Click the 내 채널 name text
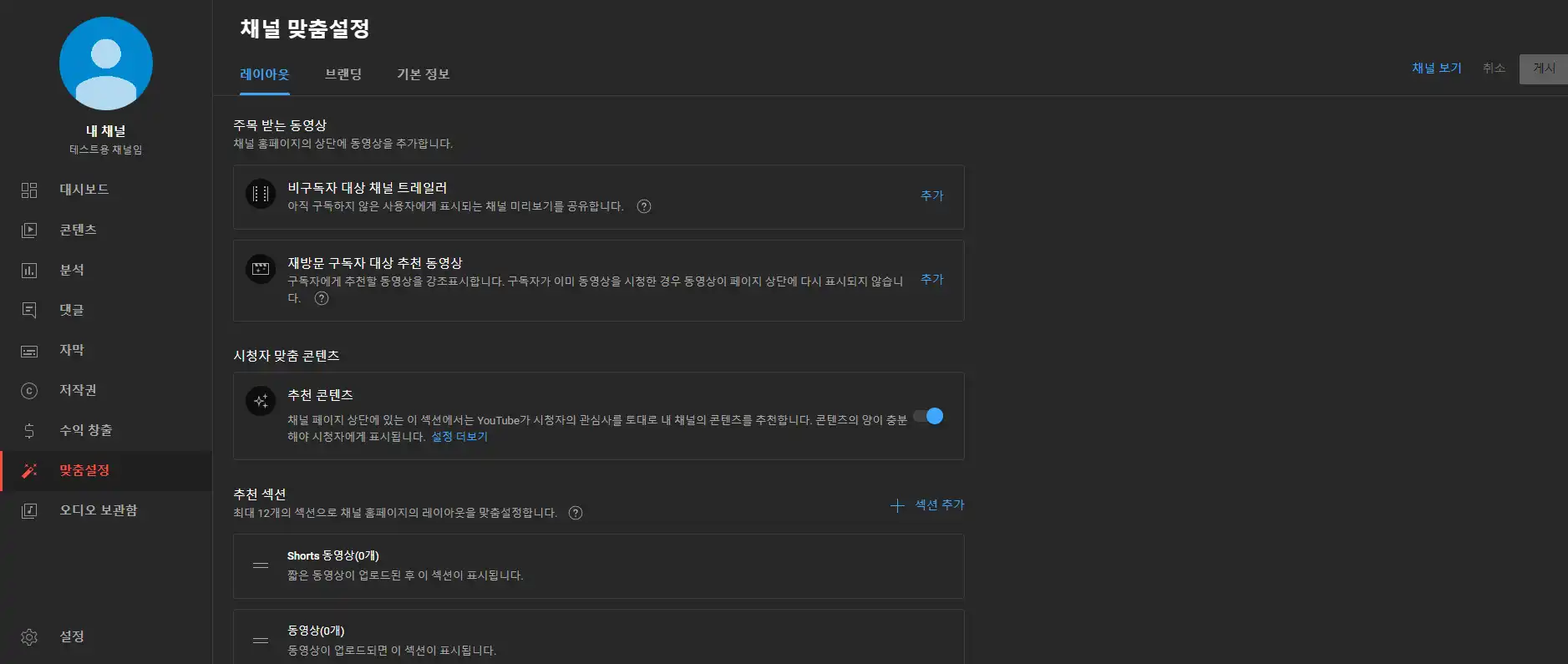The image size is (1568, 664). [x=106, y=131]
